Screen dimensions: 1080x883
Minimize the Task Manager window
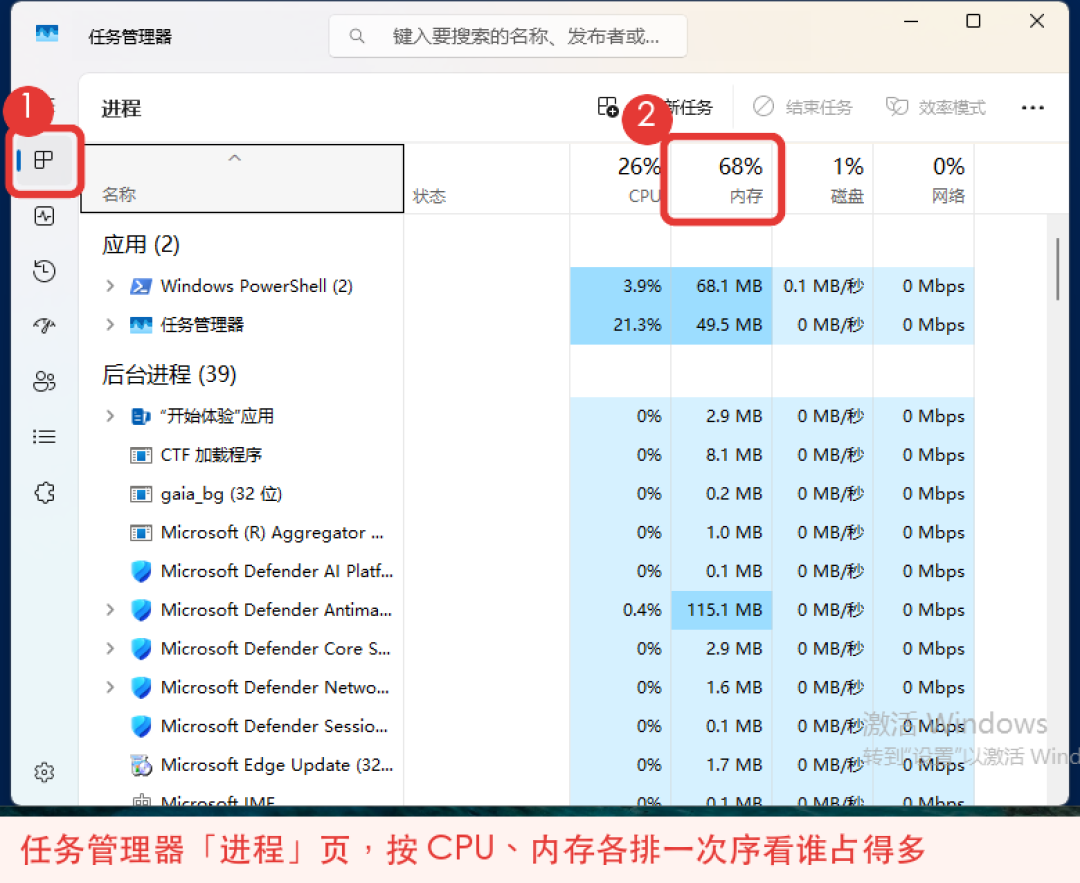pos(911,21)
